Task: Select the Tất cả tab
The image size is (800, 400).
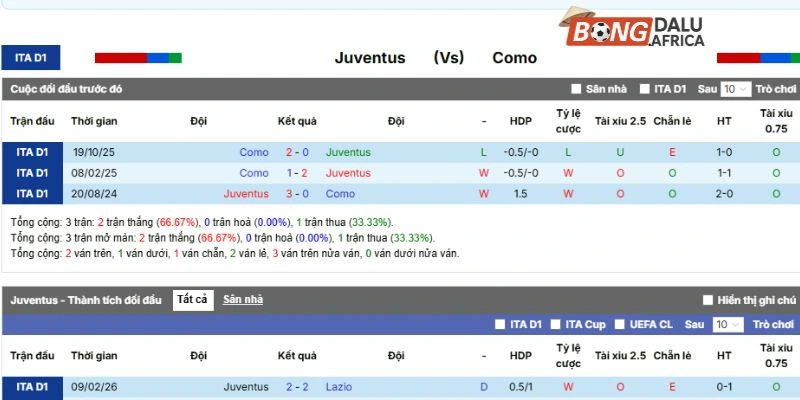Action: tap(193, 300)
